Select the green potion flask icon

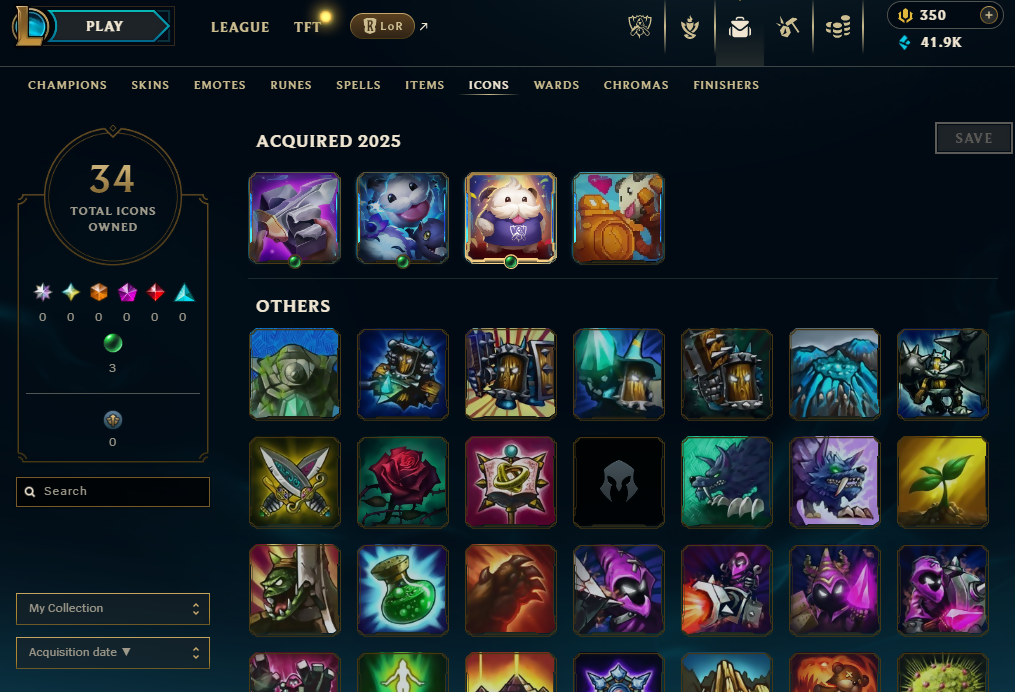(403, 590)
